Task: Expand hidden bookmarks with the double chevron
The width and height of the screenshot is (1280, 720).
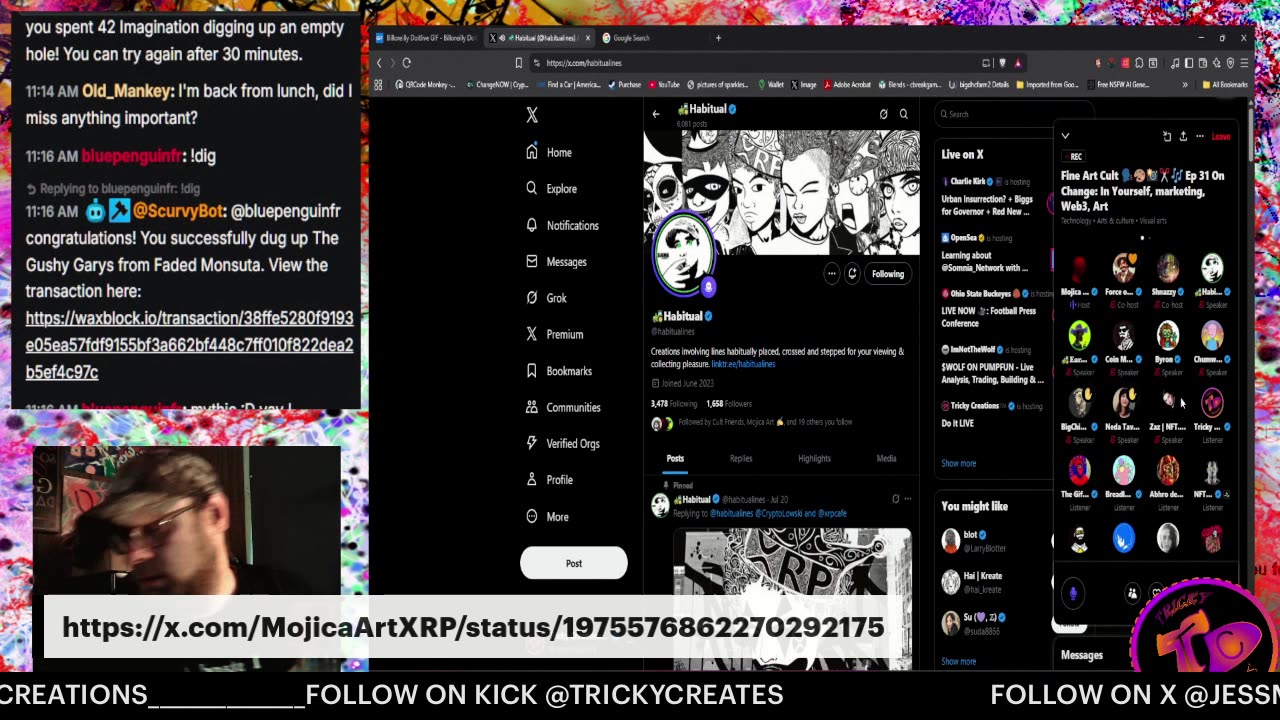Action: (1185, 85)
